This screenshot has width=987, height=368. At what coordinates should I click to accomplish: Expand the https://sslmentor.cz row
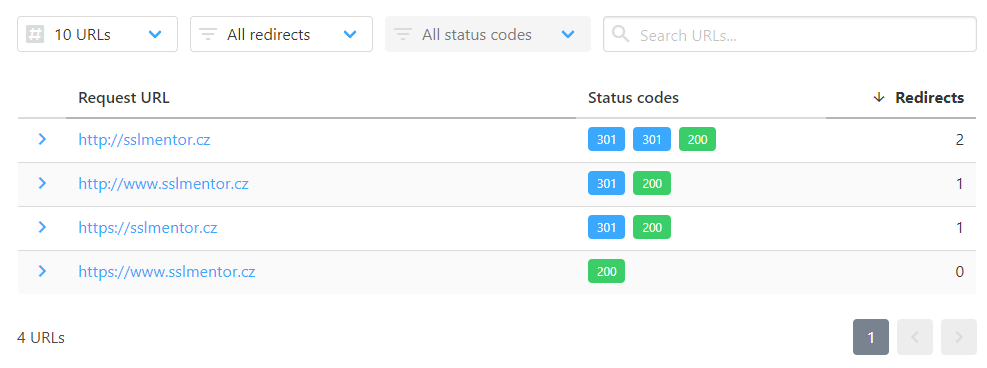[x=42, y=228]
